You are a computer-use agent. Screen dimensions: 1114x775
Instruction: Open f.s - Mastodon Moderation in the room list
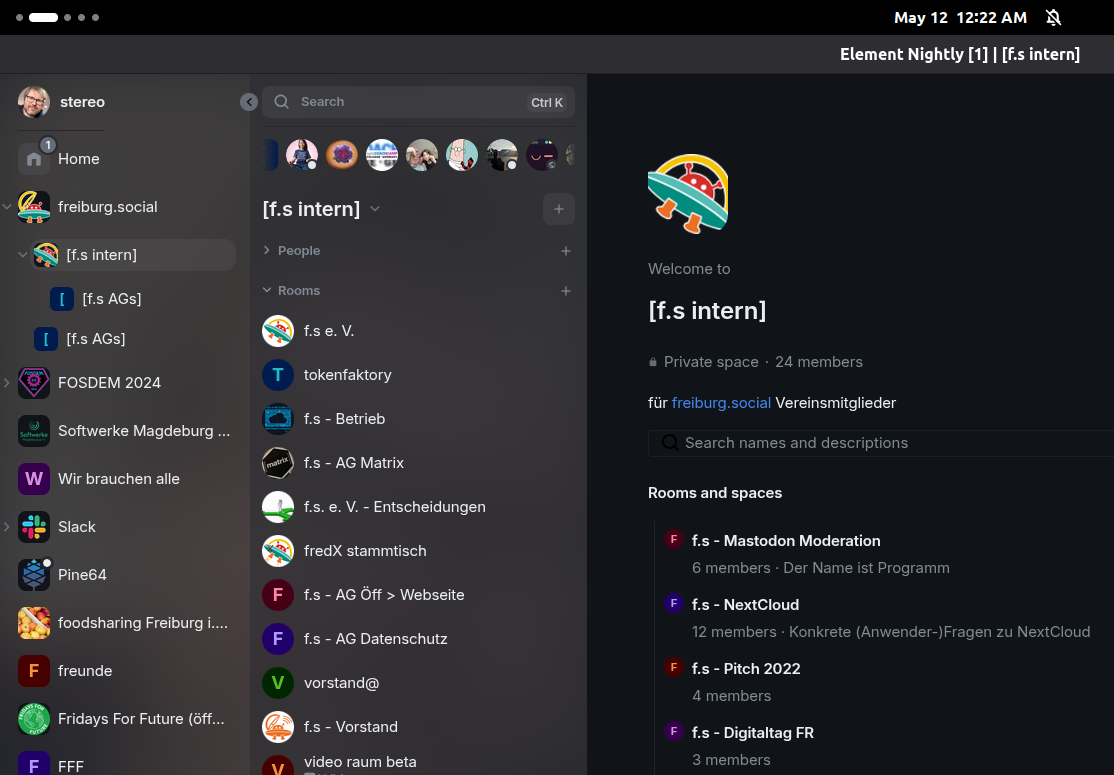pyautogui.click(x=786, y=541)
